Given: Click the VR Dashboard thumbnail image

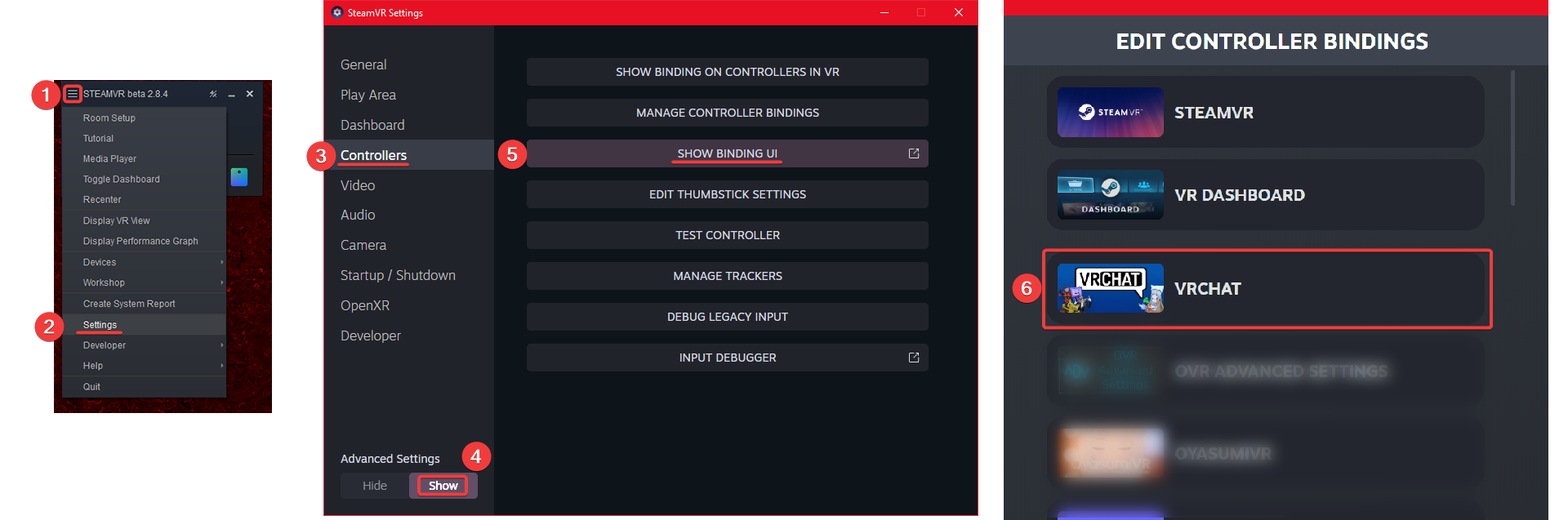Looking at the screenshot, I should pyautogui.click(x=1111, y=194).
